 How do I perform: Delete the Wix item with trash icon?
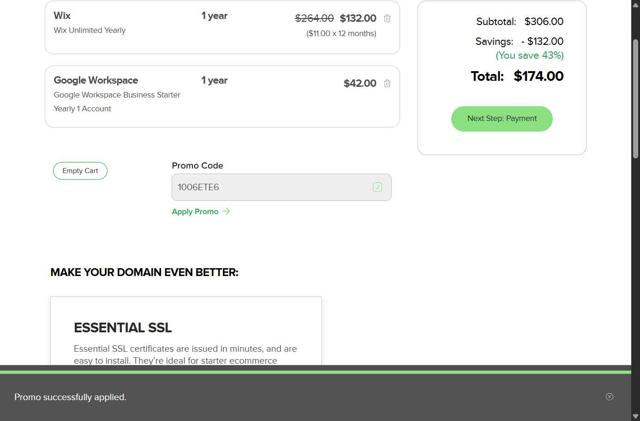[x=387, y=18]
